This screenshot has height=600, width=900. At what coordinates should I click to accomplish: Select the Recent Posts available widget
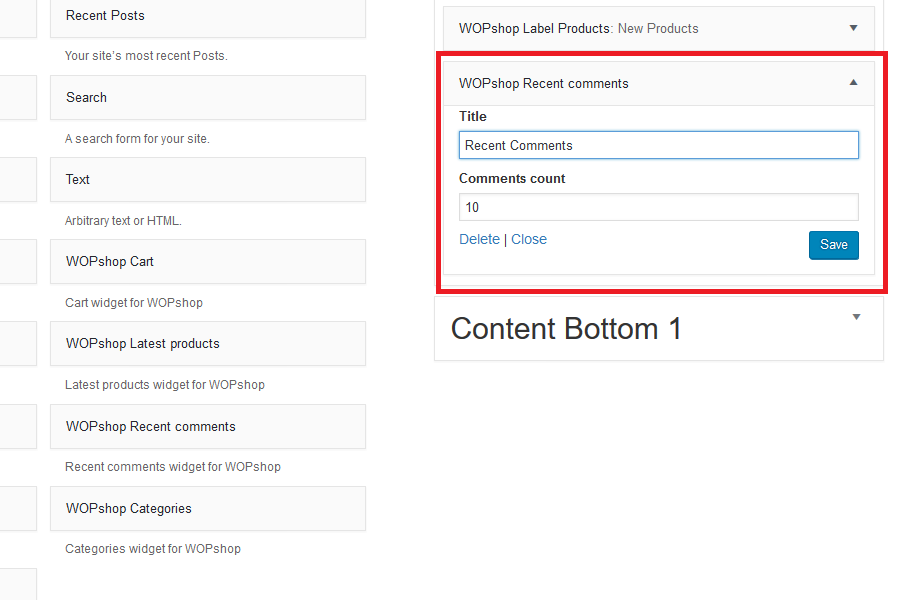[207, 16]
